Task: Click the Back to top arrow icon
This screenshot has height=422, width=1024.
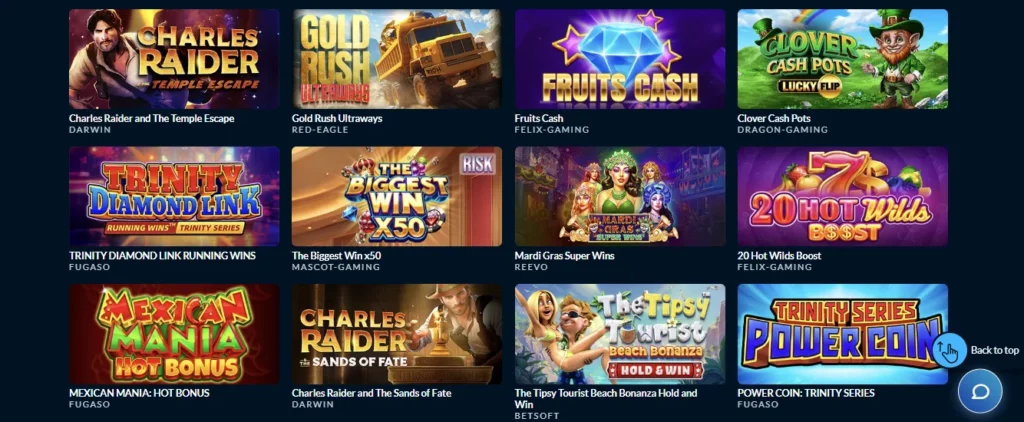Action: coord(948,351)
